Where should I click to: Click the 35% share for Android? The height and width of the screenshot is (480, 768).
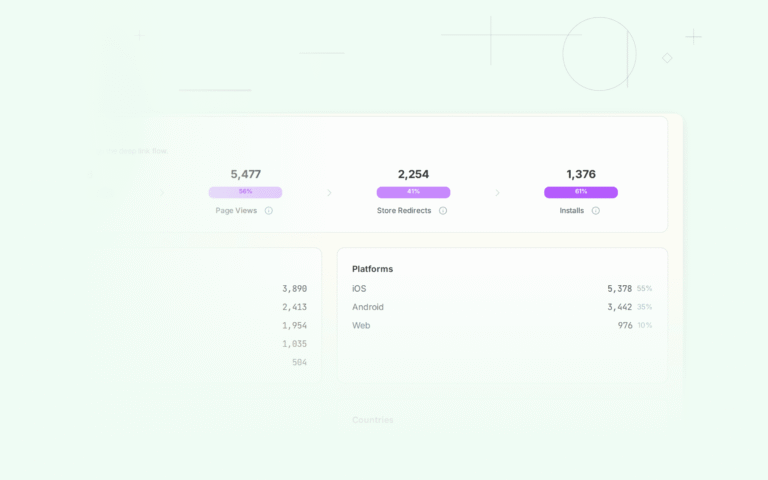pos(645,307)
